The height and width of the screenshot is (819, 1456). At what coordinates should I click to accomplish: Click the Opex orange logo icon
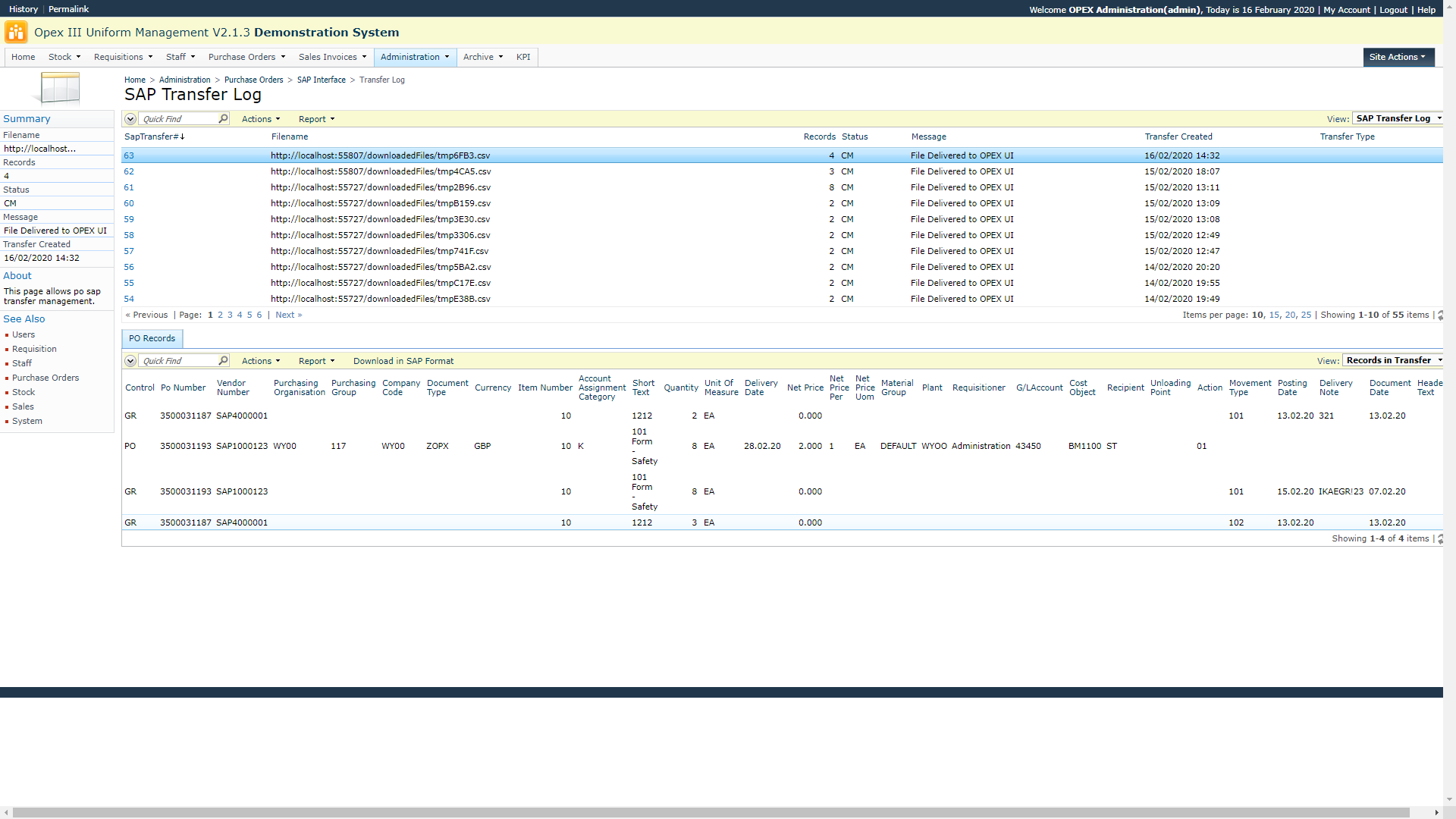pos(16,33)
